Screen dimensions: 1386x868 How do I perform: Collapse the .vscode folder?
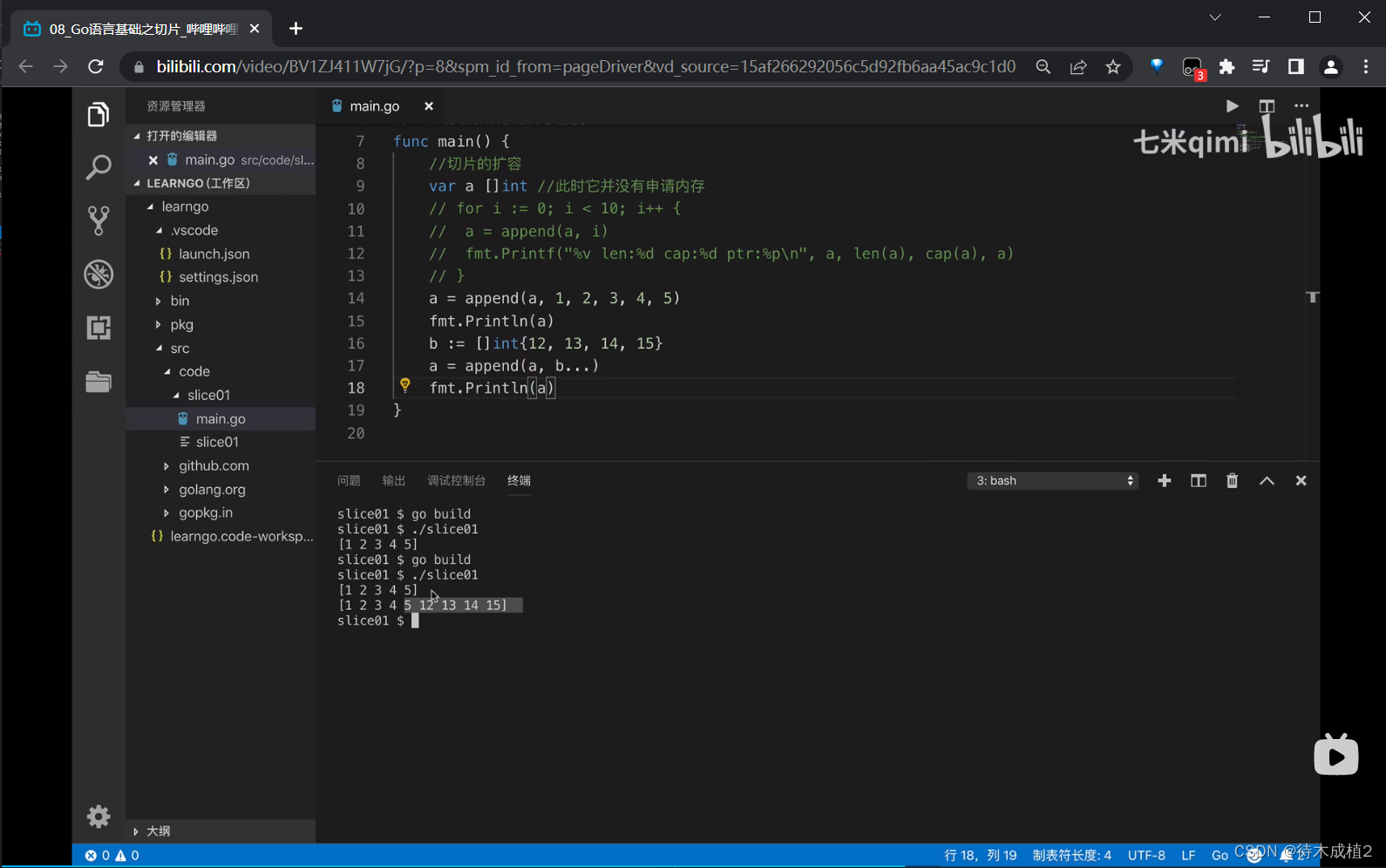coord(160,231)
